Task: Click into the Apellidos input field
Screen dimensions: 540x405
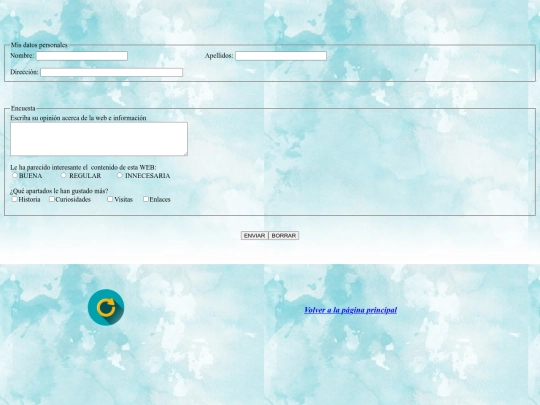Action: coord(281,56)
